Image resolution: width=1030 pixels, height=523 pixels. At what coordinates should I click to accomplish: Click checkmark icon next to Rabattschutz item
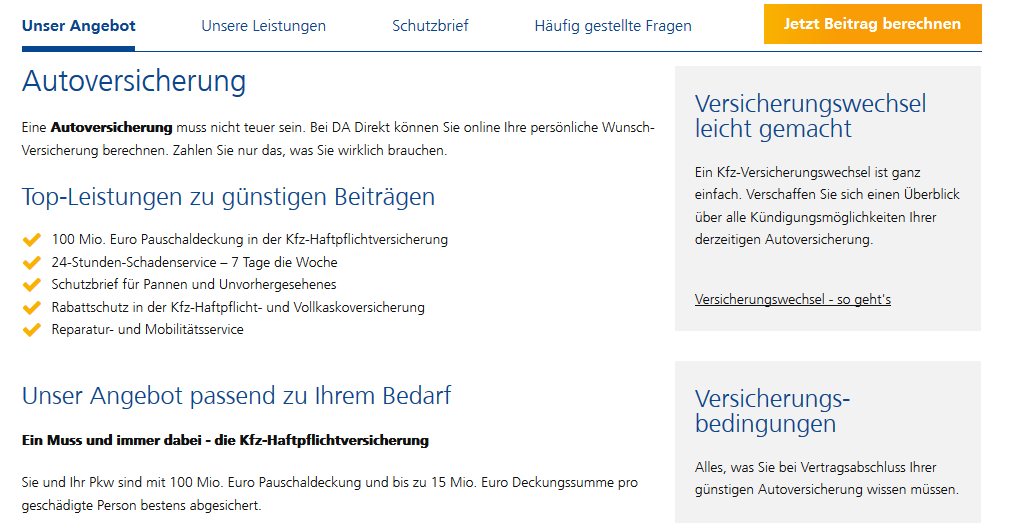(31, 307)
